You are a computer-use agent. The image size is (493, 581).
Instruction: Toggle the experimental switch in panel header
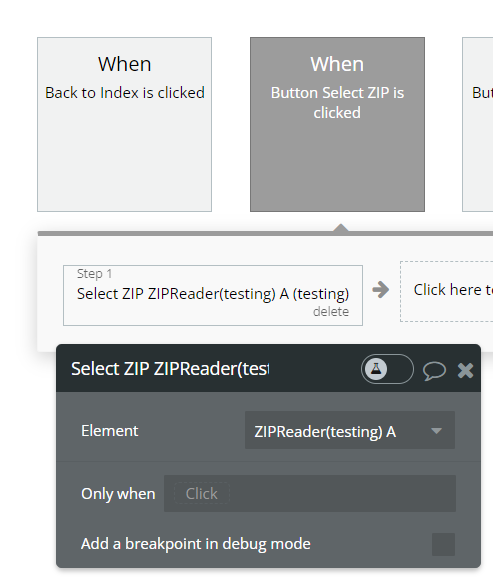click(x=387, y=369)
